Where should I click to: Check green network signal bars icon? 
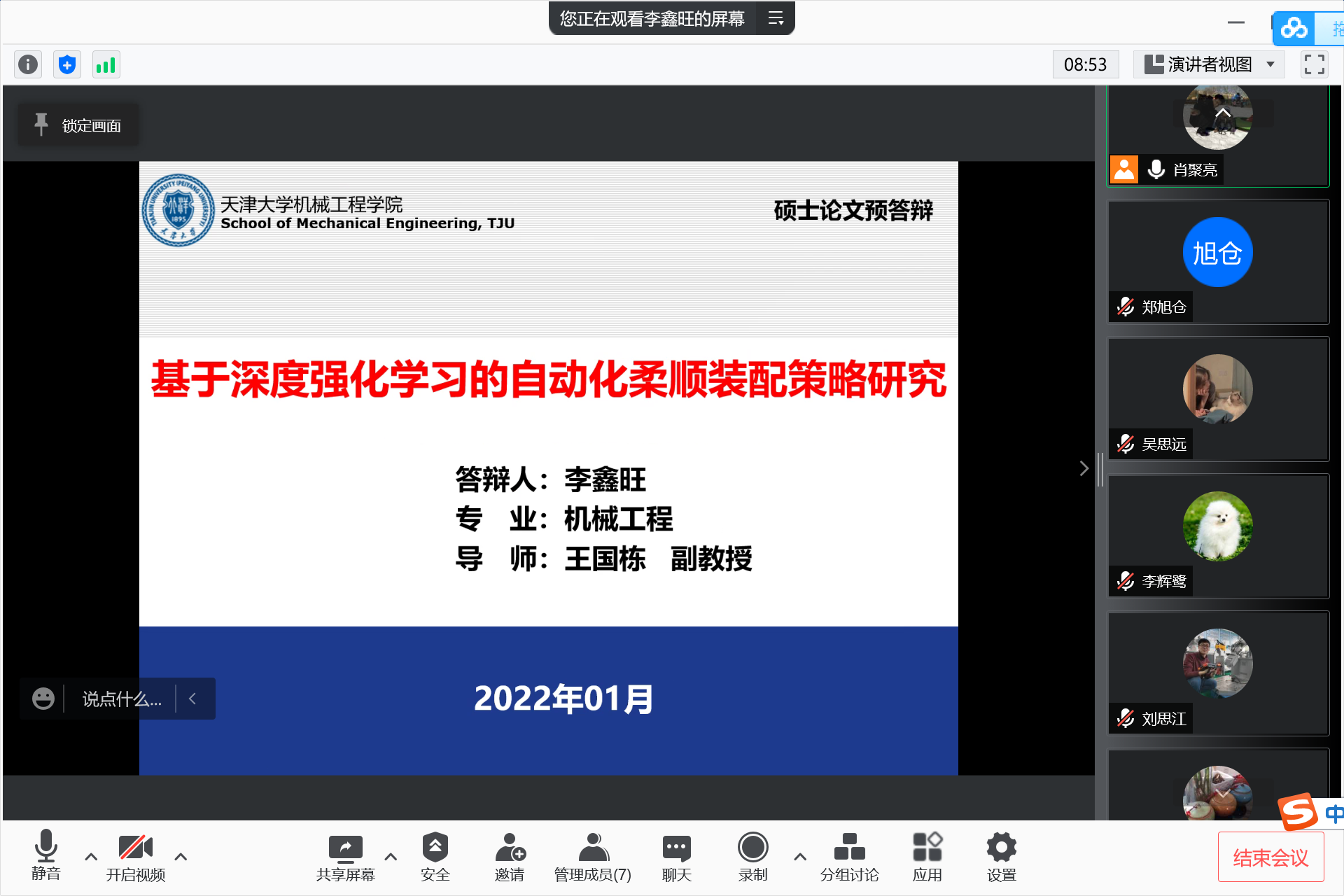(x=106, y=65)
